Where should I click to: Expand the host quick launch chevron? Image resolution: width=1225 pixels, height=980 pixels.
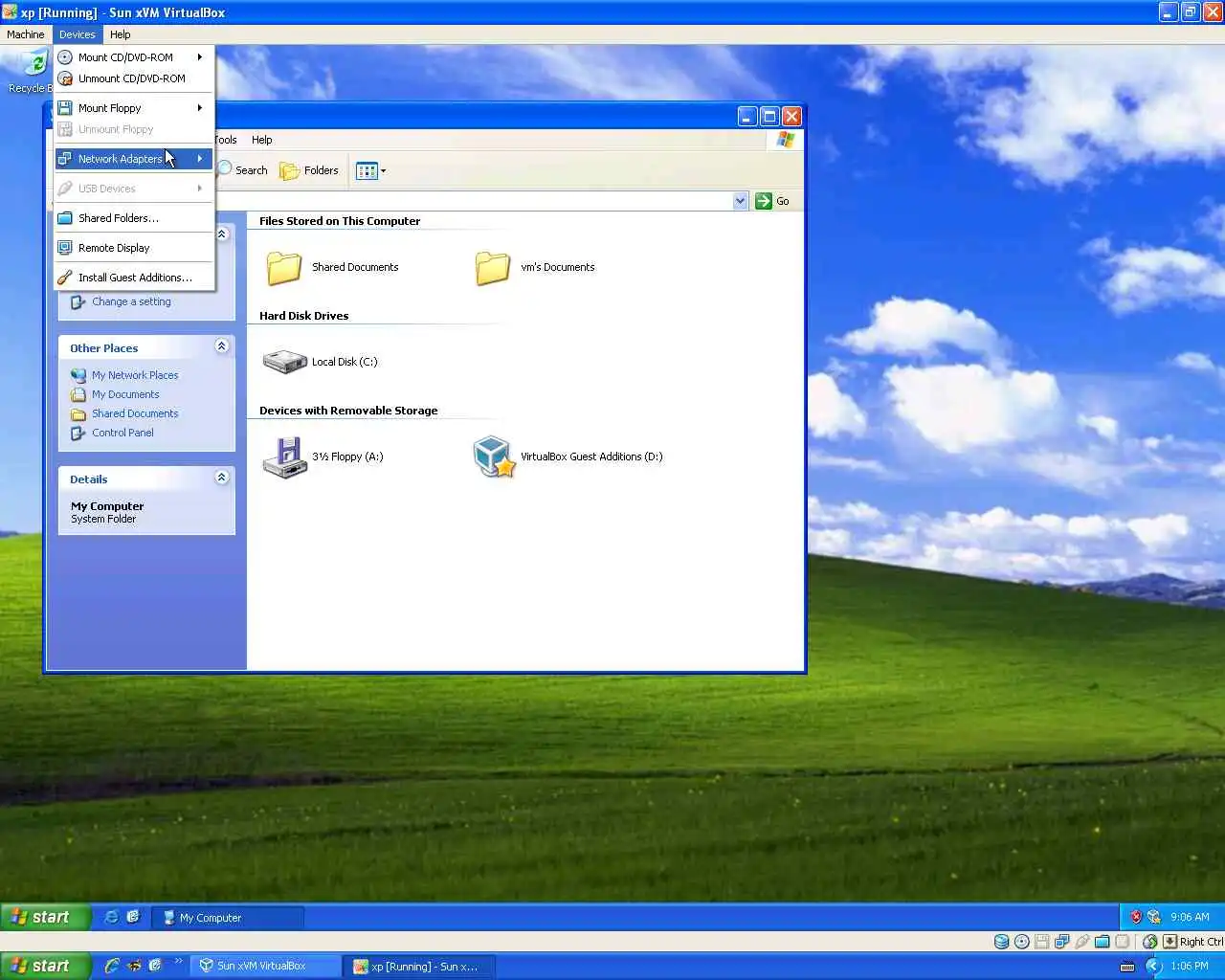click(x=178, y=961)
